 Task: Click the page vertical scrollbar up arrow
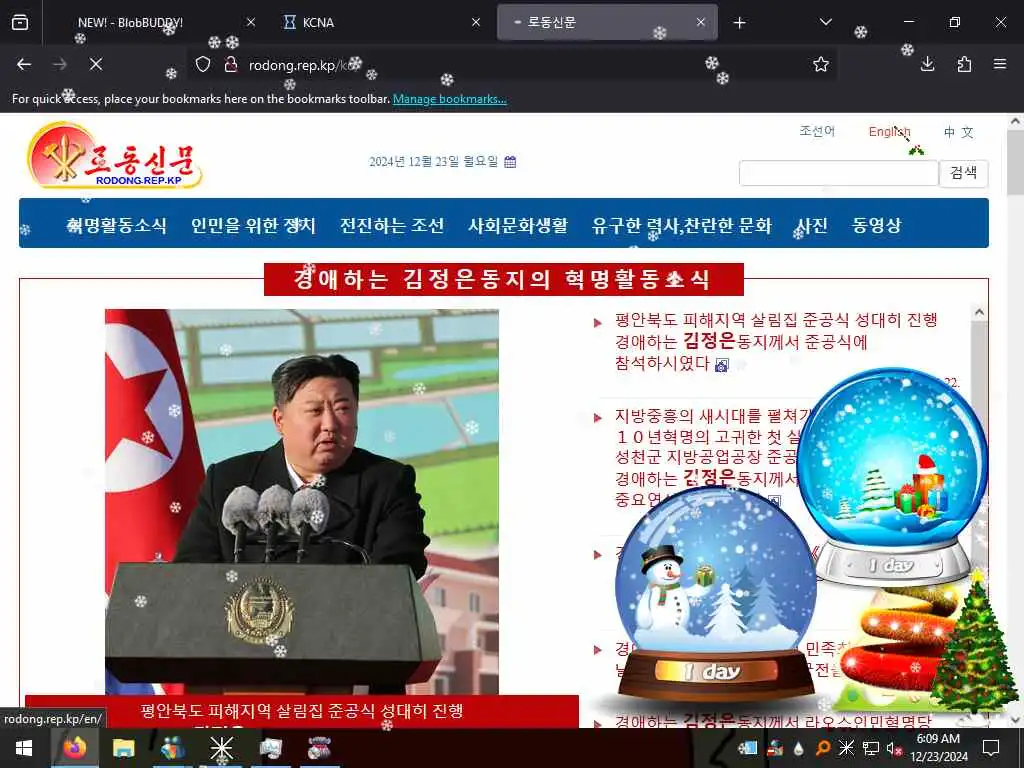[1015, 121]
